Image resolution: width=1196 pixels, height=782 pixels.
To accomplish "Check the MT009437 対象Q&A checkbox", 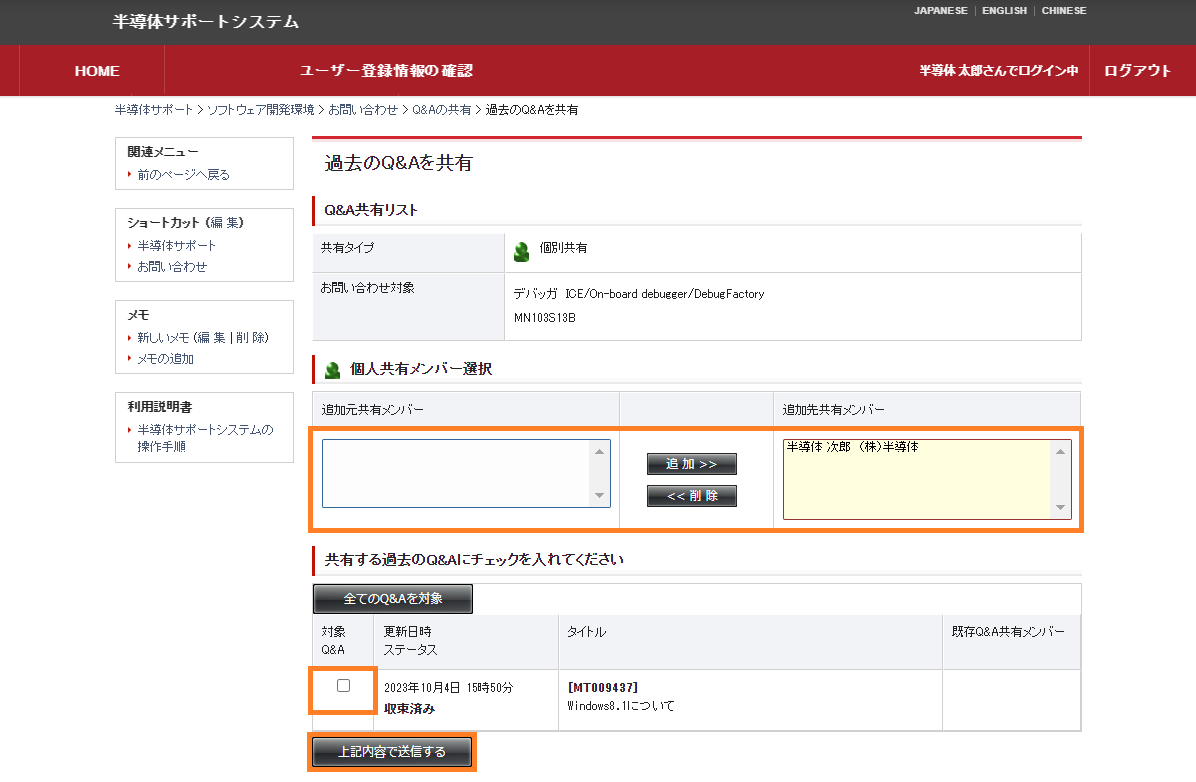I will click(x=343, y=686).
